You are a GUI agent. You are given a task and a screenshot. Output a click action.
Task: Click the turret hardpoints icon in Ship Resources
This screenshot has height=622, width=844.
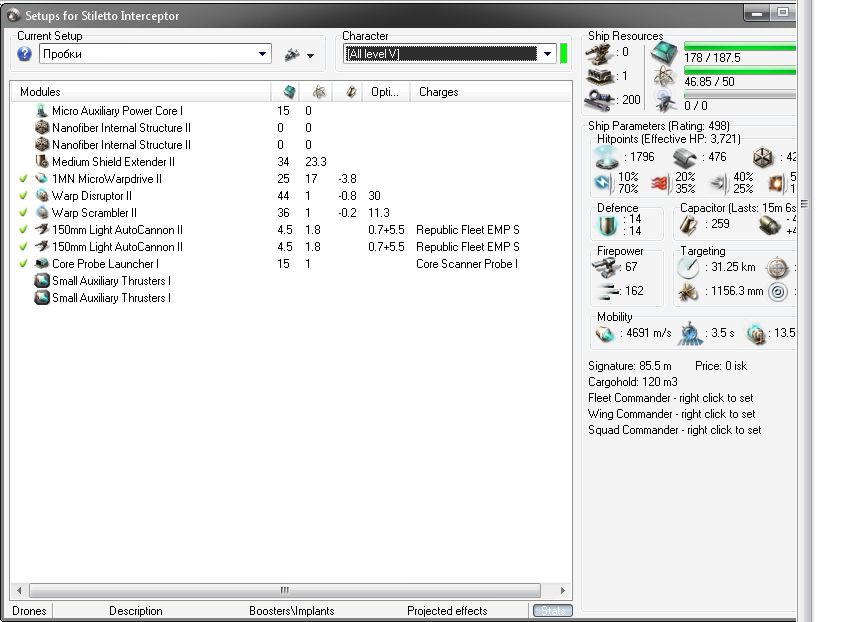599,53
